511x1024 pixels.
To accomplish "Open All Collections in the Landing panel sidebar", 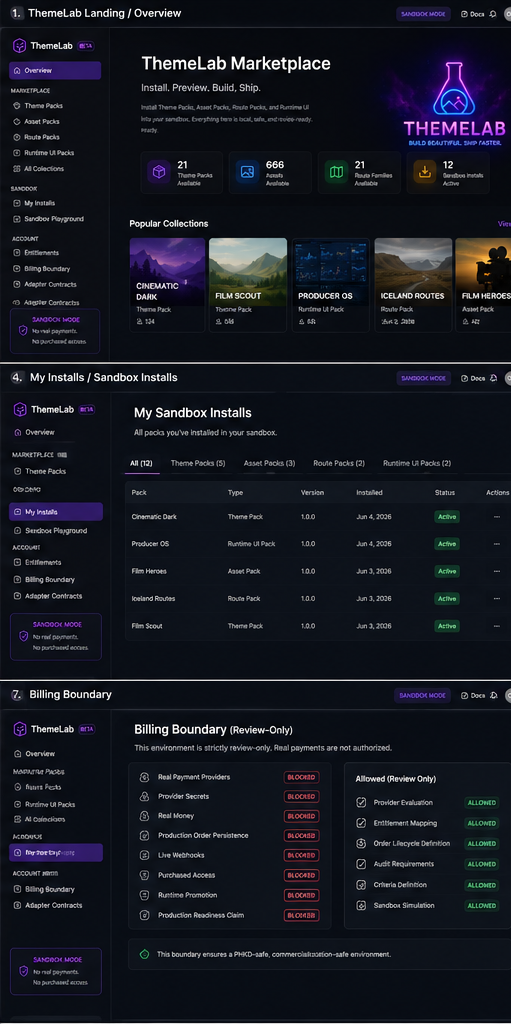I will (x=44, y=168).
